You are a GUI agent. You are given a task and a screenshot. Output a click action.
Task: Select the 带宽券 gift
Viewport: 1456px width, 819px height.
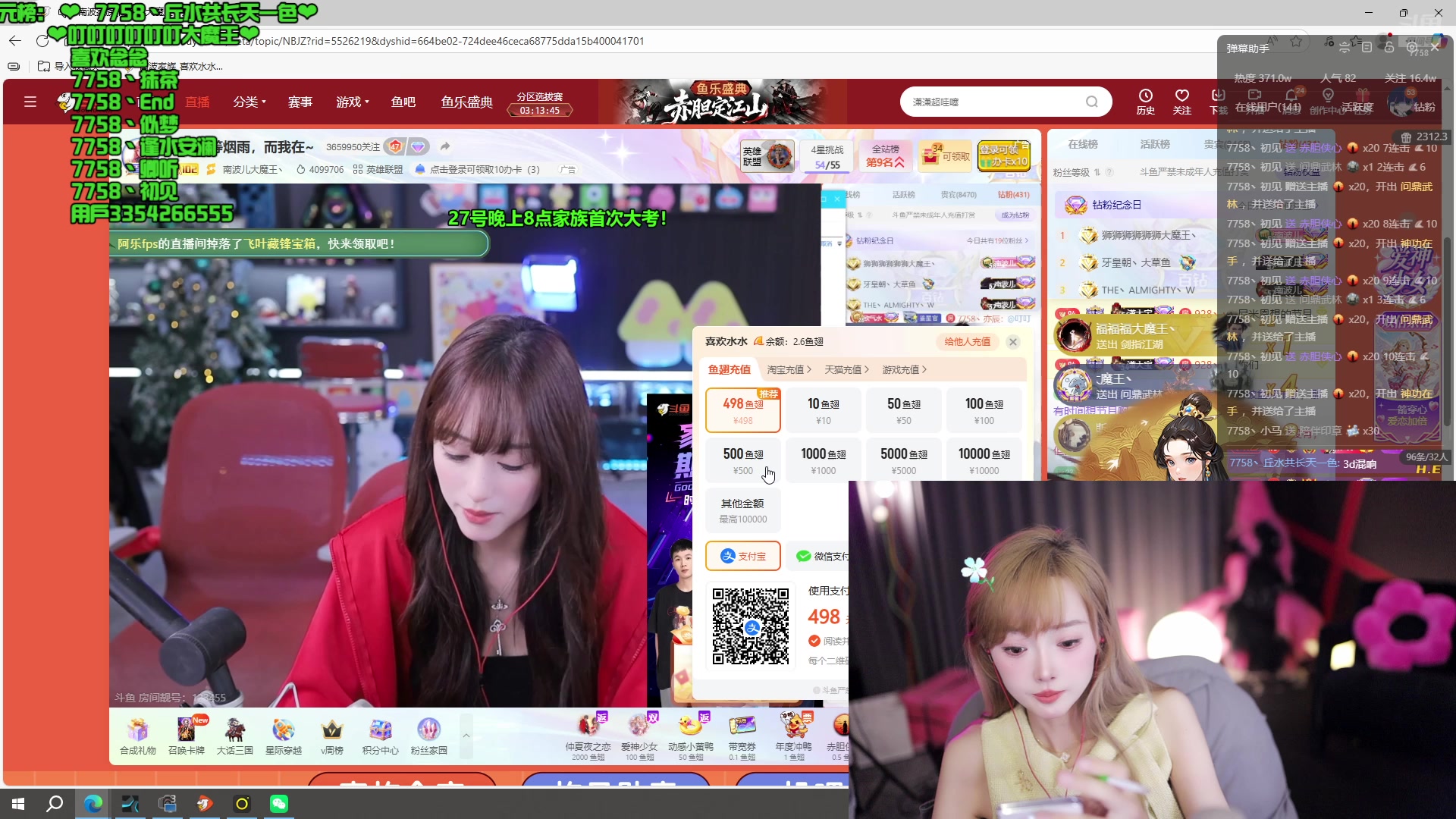click(742, 736)
